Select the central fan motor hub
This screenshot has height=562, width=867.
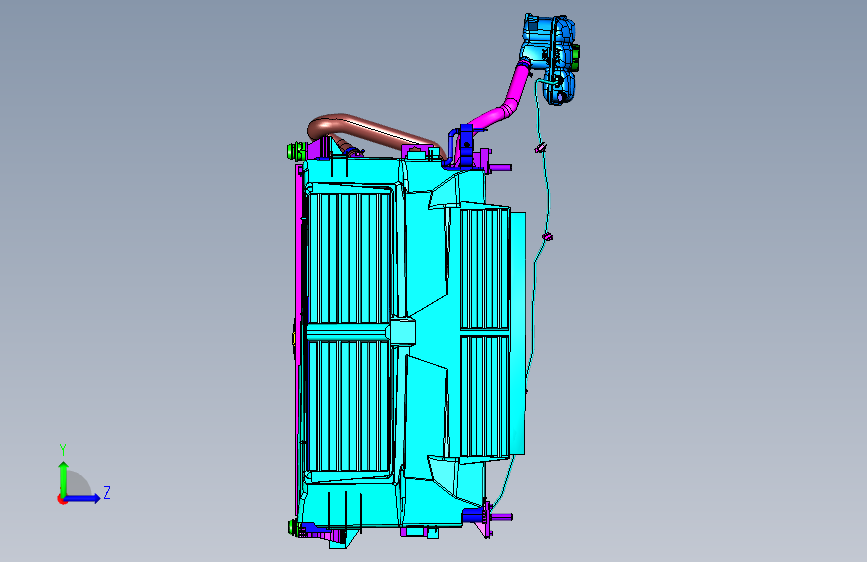click(x=402, y=331)
